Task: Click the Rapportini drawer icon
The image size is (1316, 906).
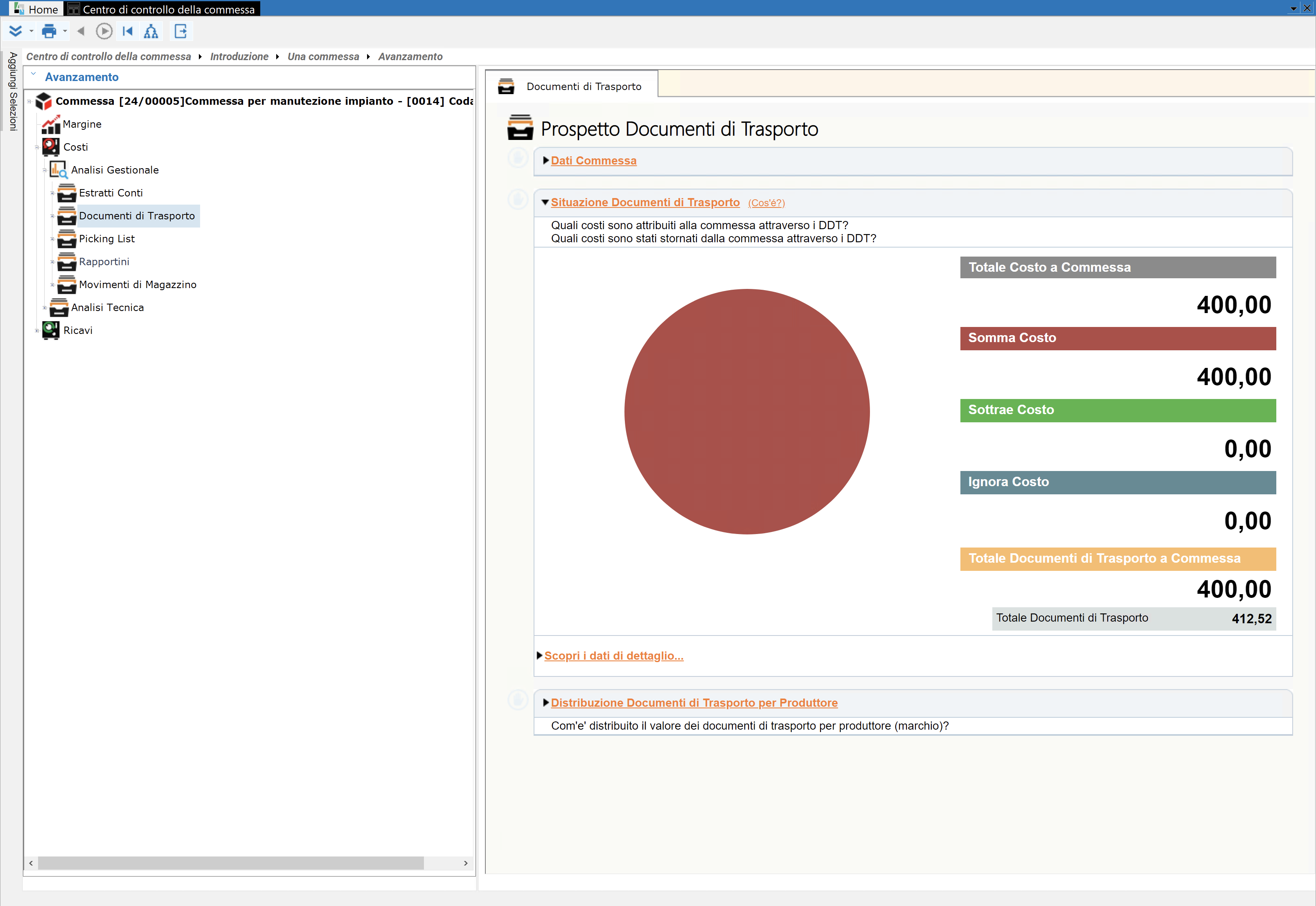Action: pyautogui.click(x=67, y=262)
